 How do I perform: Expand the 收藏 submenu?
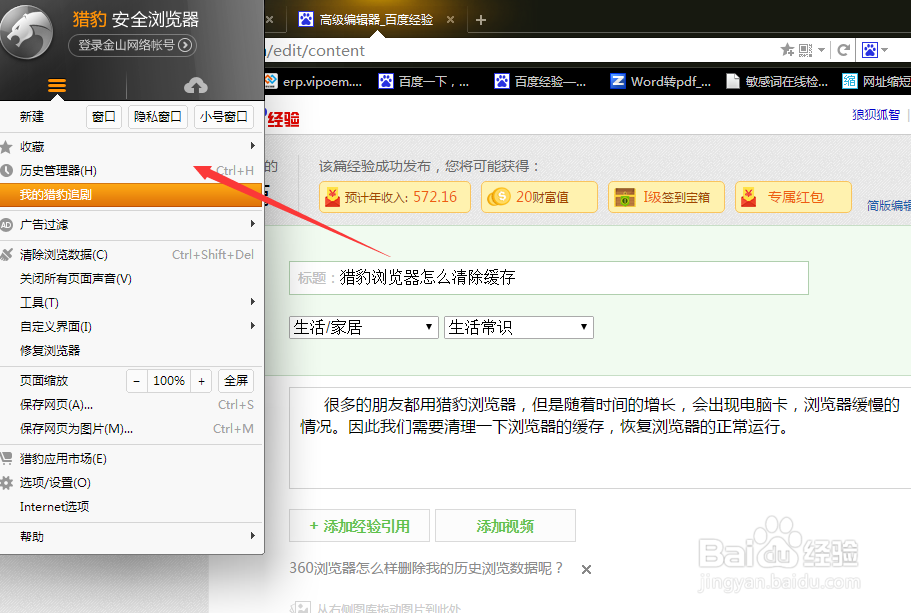point(131,146)
